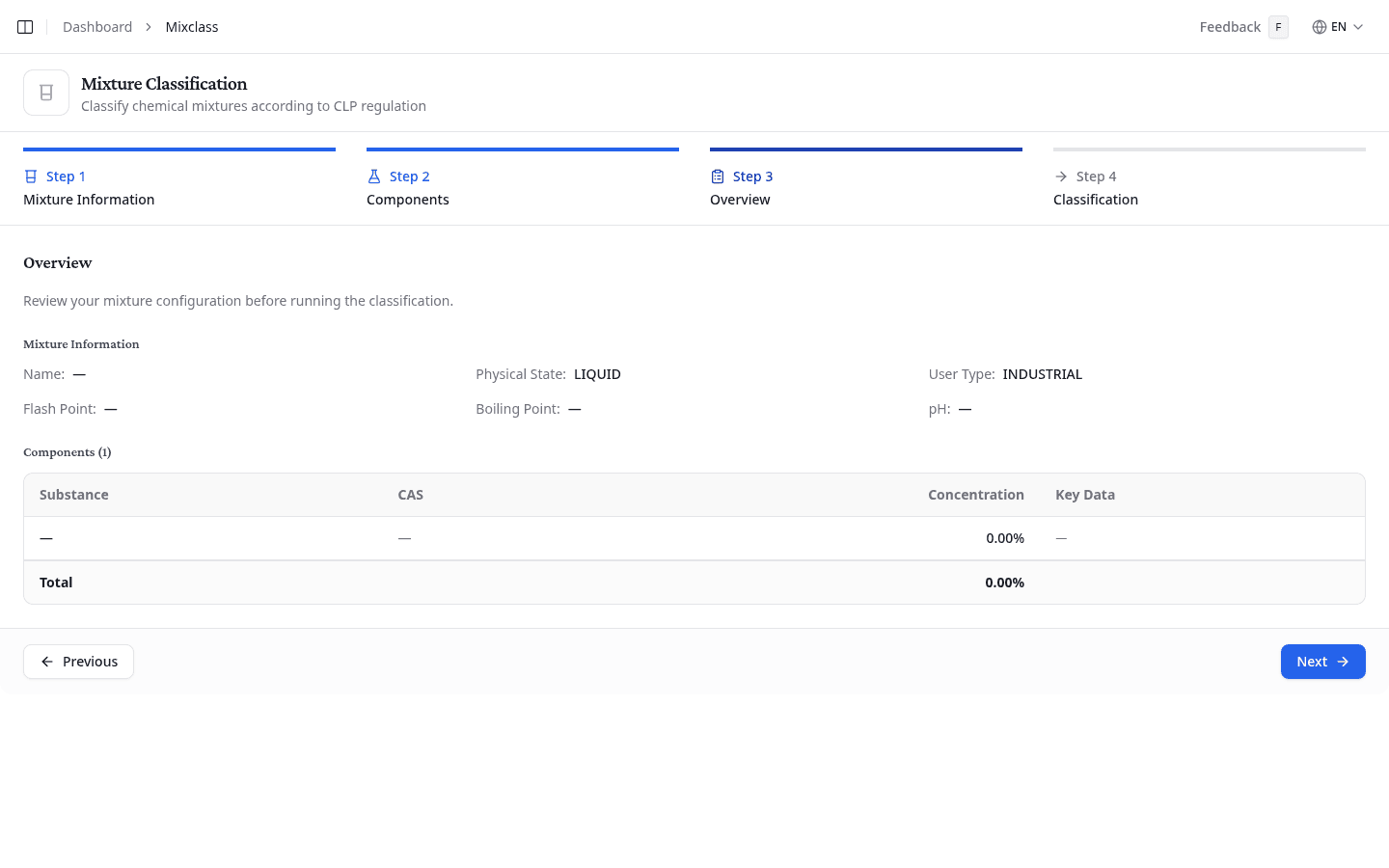
Task: Go to Mixture Information step
Action: click(89, 200)
